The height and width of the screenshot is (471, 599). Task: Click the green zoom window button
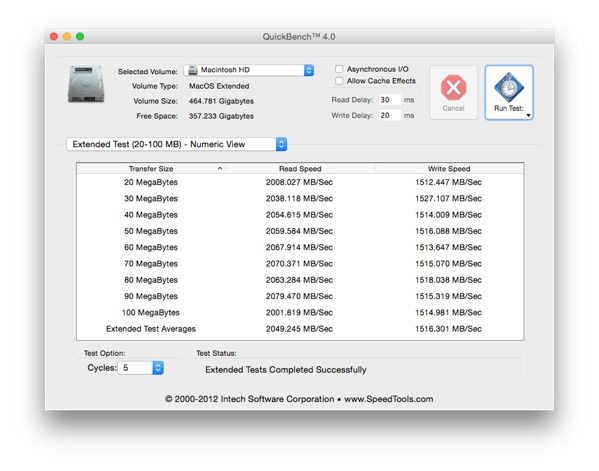pyautogui.click(x=80, y=36)
